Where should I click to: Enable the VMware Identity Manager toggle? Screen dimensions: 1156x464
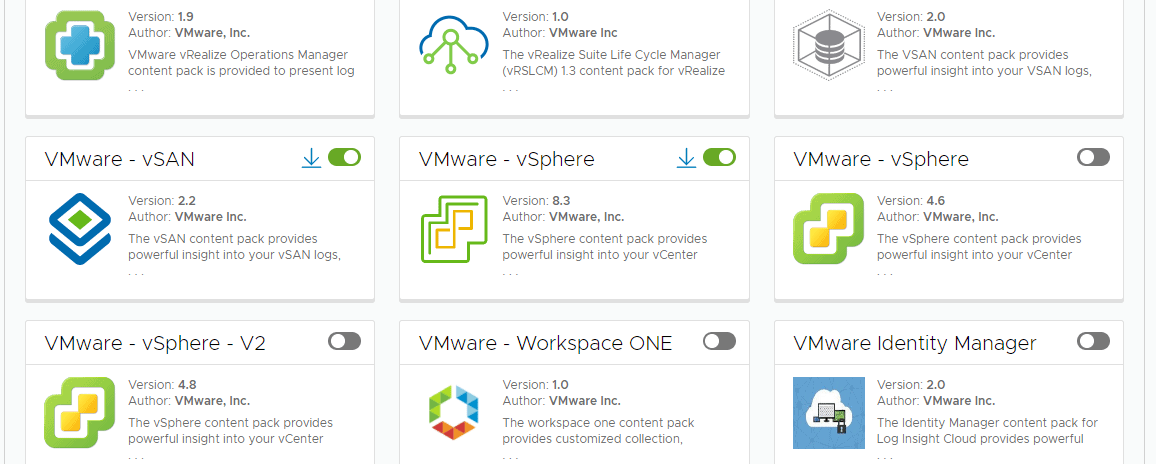pyautogui.click(x=1093, y=341)
